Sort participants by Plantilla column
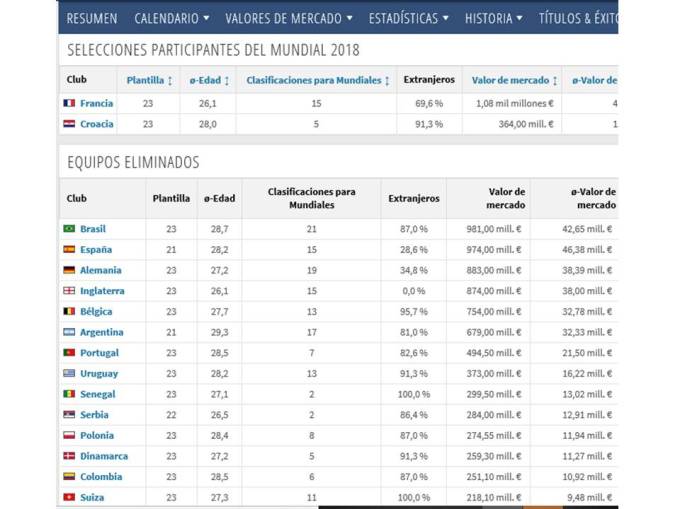 (150, 80)
